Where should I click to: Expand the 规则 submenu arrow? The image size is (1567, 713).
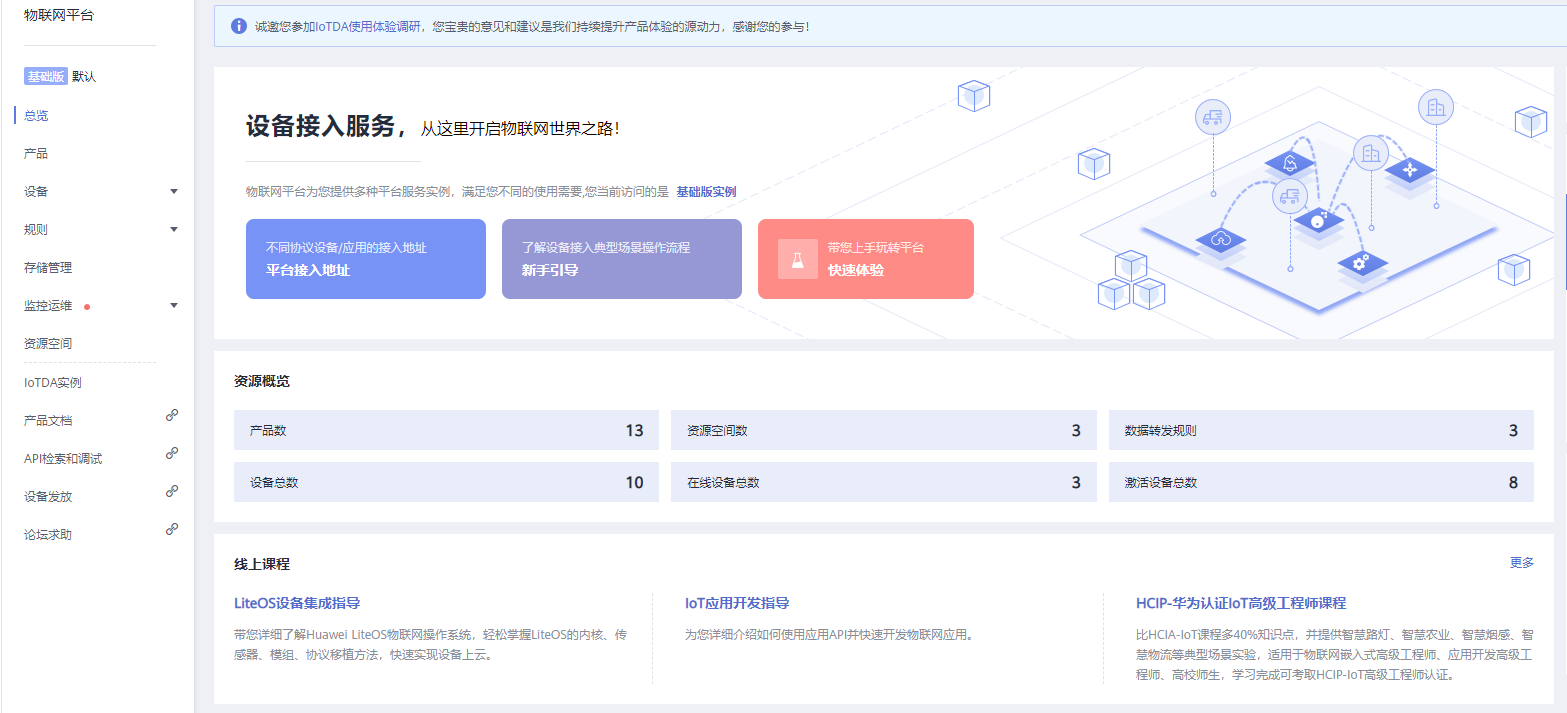(174, 229)
